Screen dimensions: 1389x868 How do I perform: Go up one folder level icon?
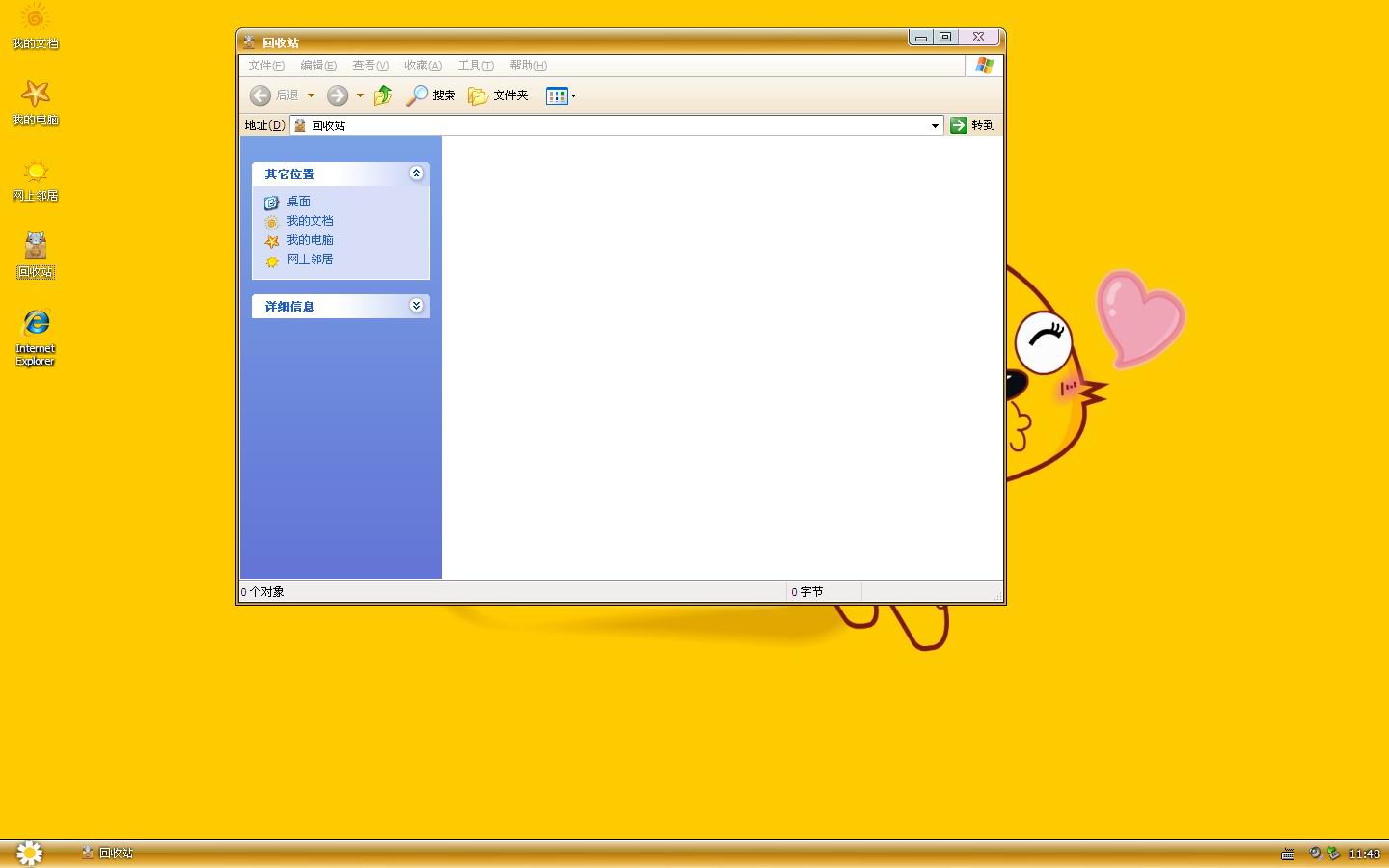[x=383, y=95]
